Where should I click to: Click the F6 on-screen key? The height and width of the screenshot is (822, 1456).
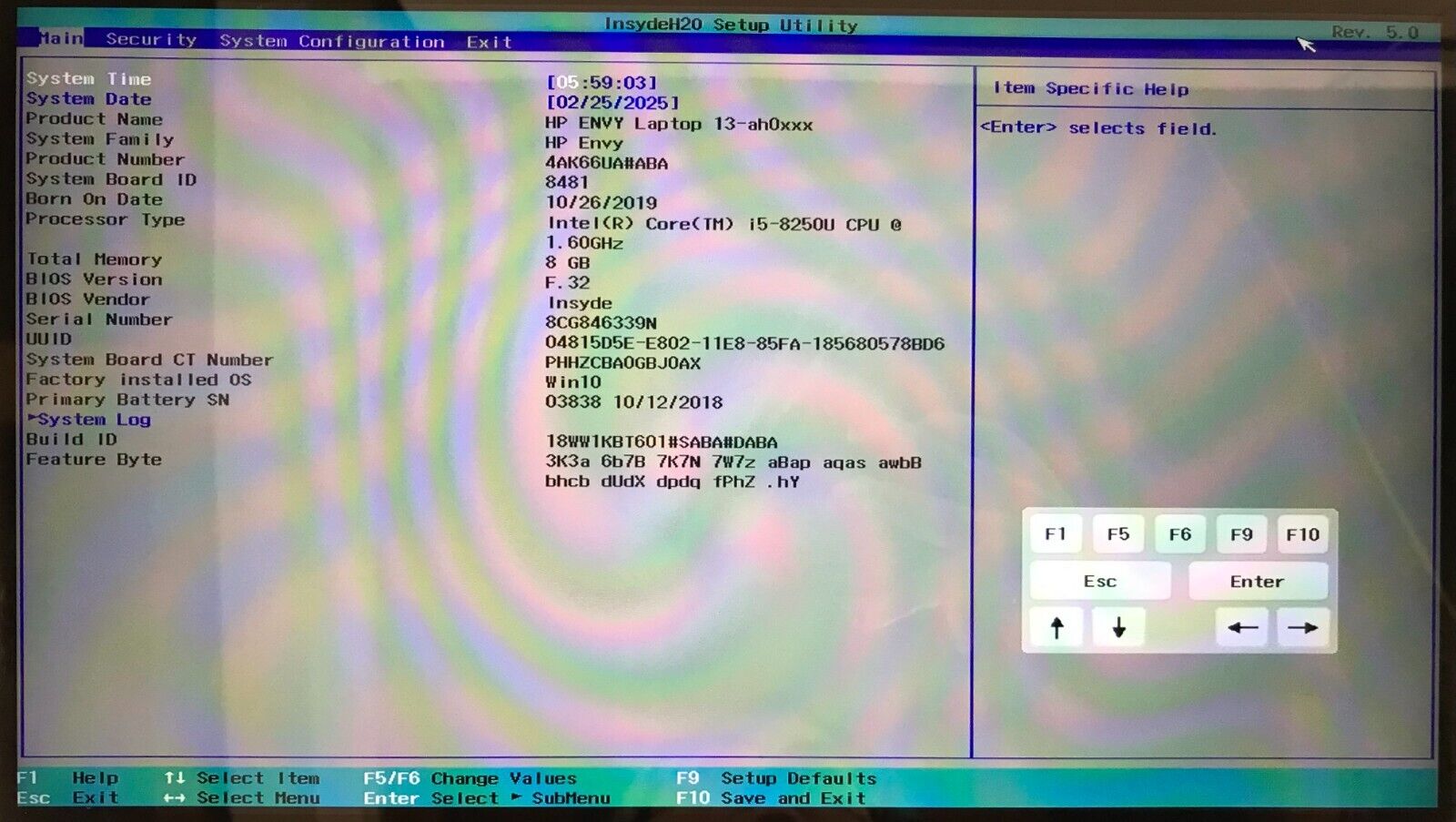coord(1179,534)
